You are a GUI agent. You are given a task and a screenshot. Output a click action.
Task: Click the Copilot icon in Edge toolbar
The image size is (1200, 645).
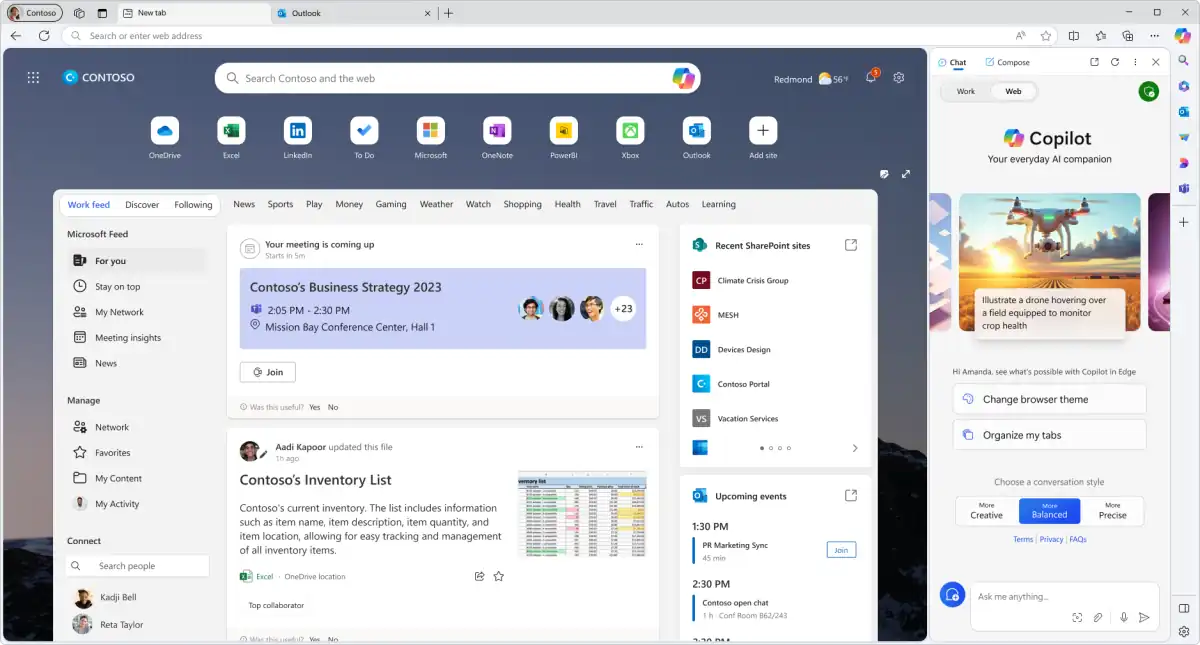coord(1183,35)
